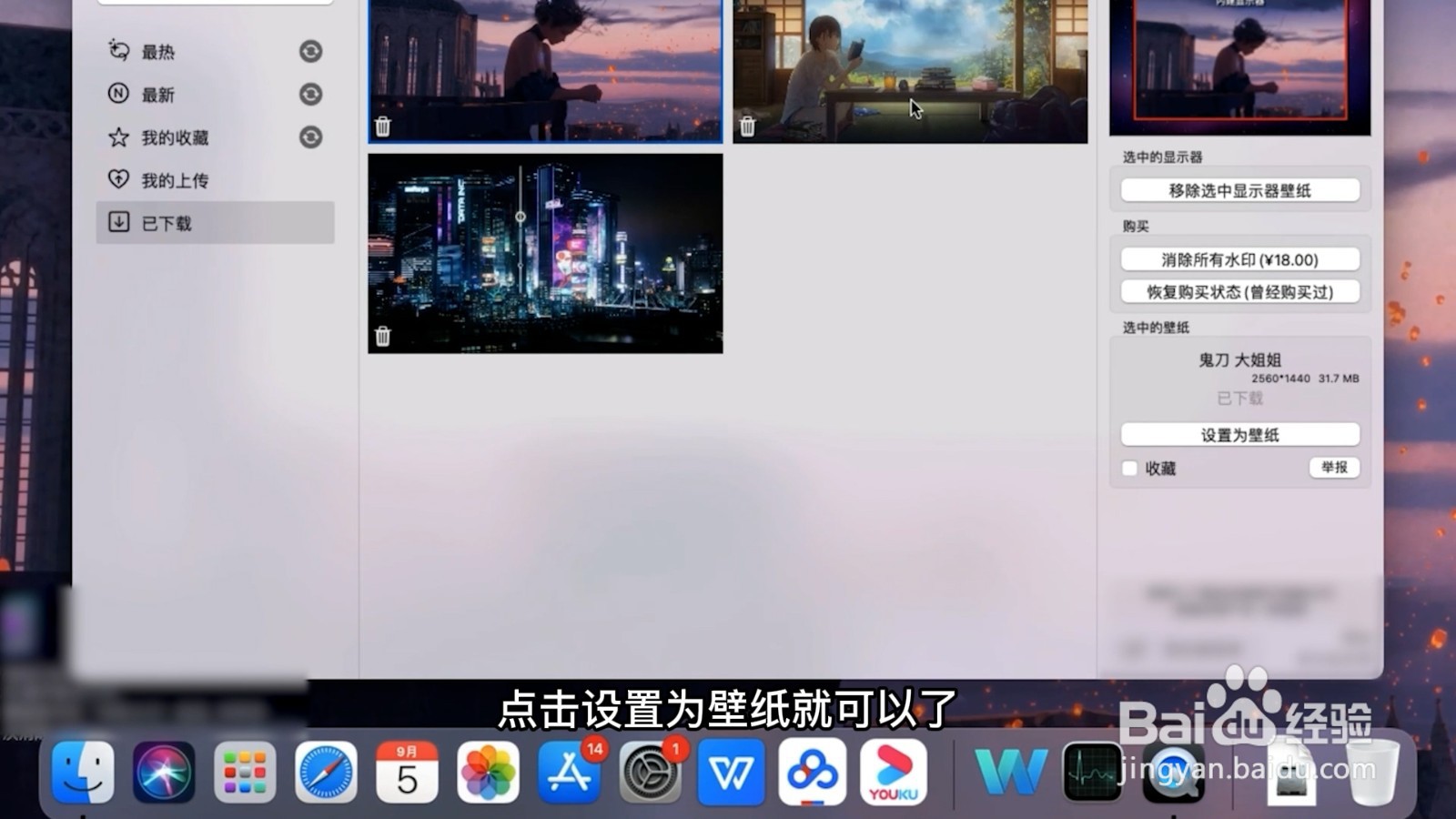This screenshot has height=819, width=1456.
Task: Refresh 我的收藏 with its sync icon
Action: point(310,137)
